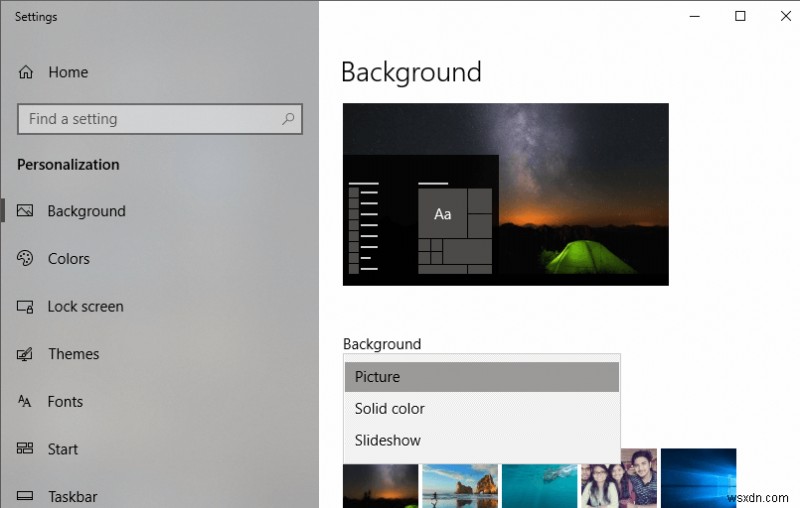This screenshot has height=508, width=800.
Task: Go to Lock screen settings
Action: (x=86, y=307)
